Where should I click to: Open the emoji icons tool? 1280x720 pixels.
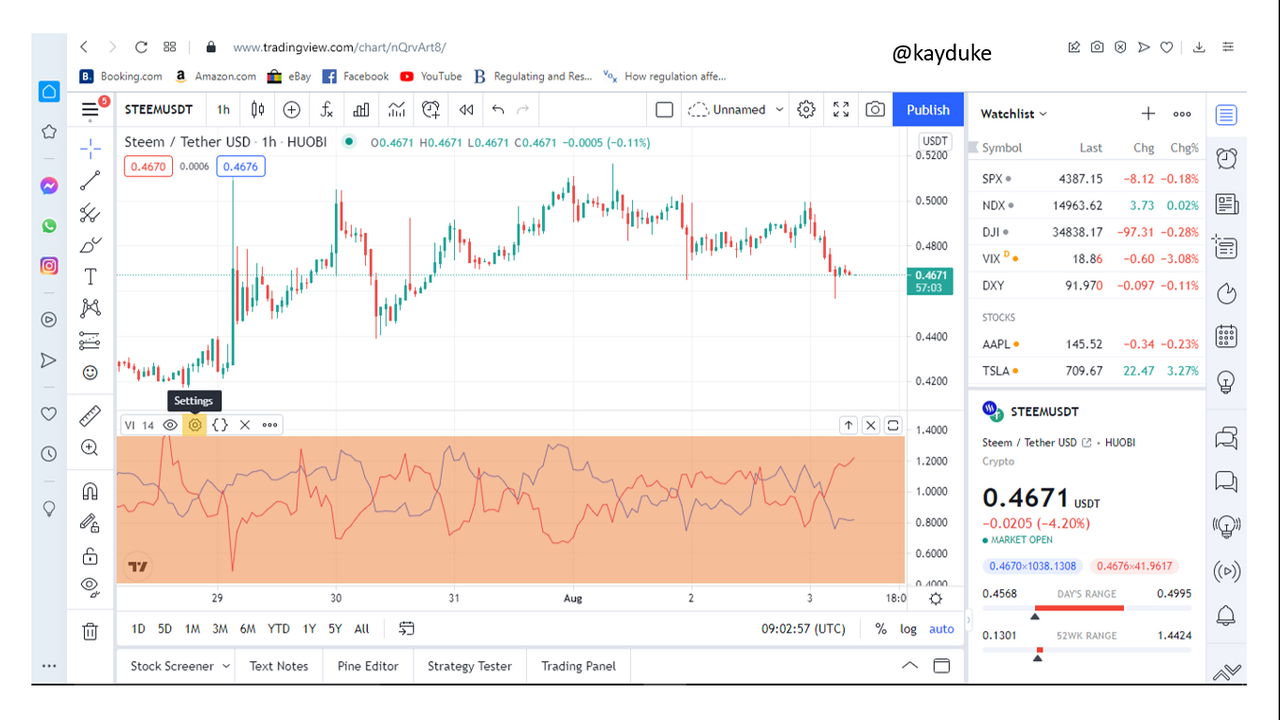point(90,372)
